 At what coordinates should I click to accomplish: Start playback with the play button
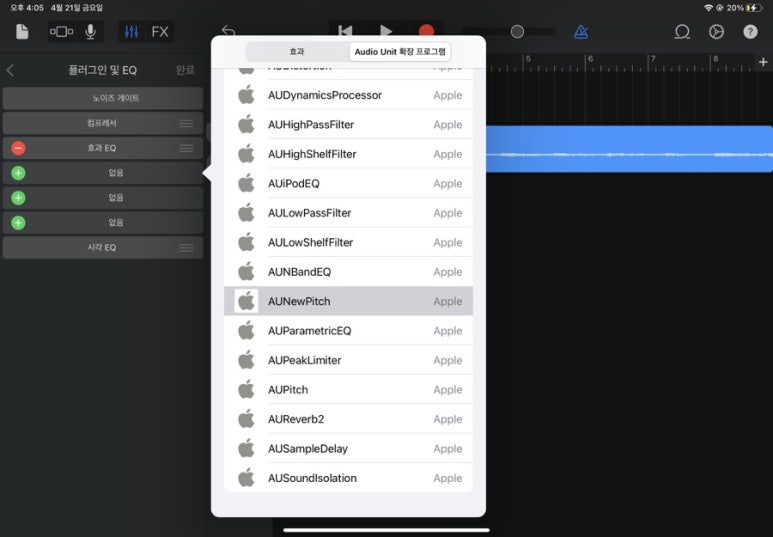[x=386, y=31]
